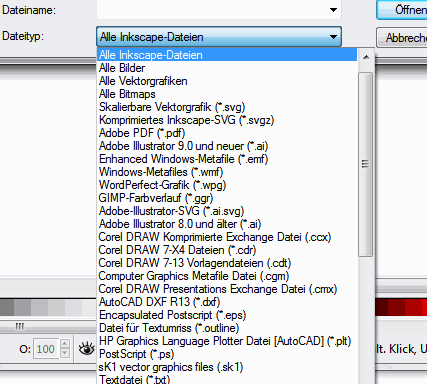Collapse the Dateityp dropdown via arrow
Image resolution: width=427 pixels, height=384 pixels.
333,37
